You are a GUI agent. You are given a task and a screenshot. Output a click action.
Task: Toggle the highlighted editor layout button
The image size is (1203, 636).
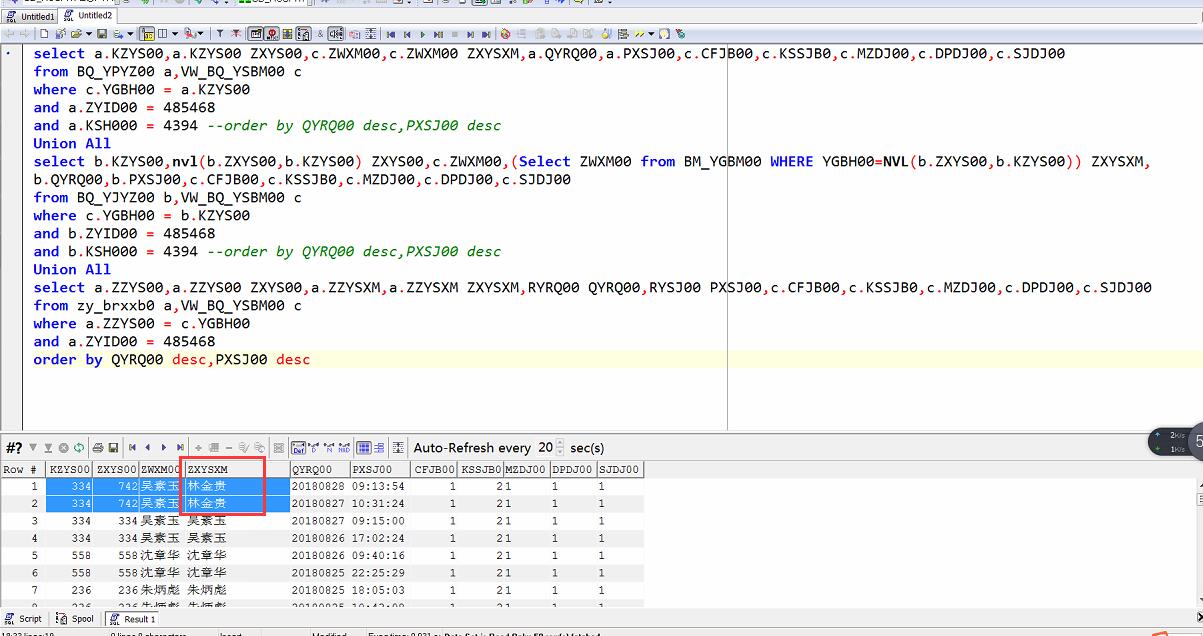pyautogui.click(x=147, y=34)
